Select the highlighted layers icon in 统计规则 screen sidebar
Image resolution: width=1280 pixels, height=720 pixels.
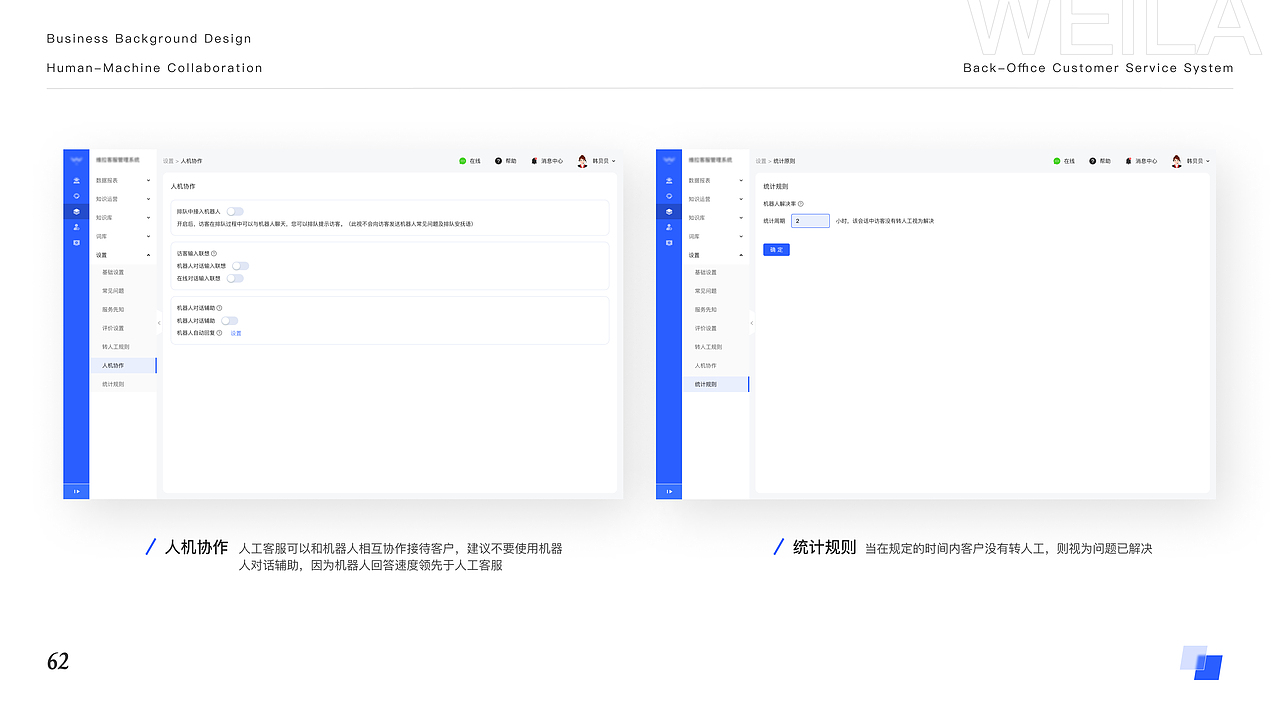click(669, 212)
